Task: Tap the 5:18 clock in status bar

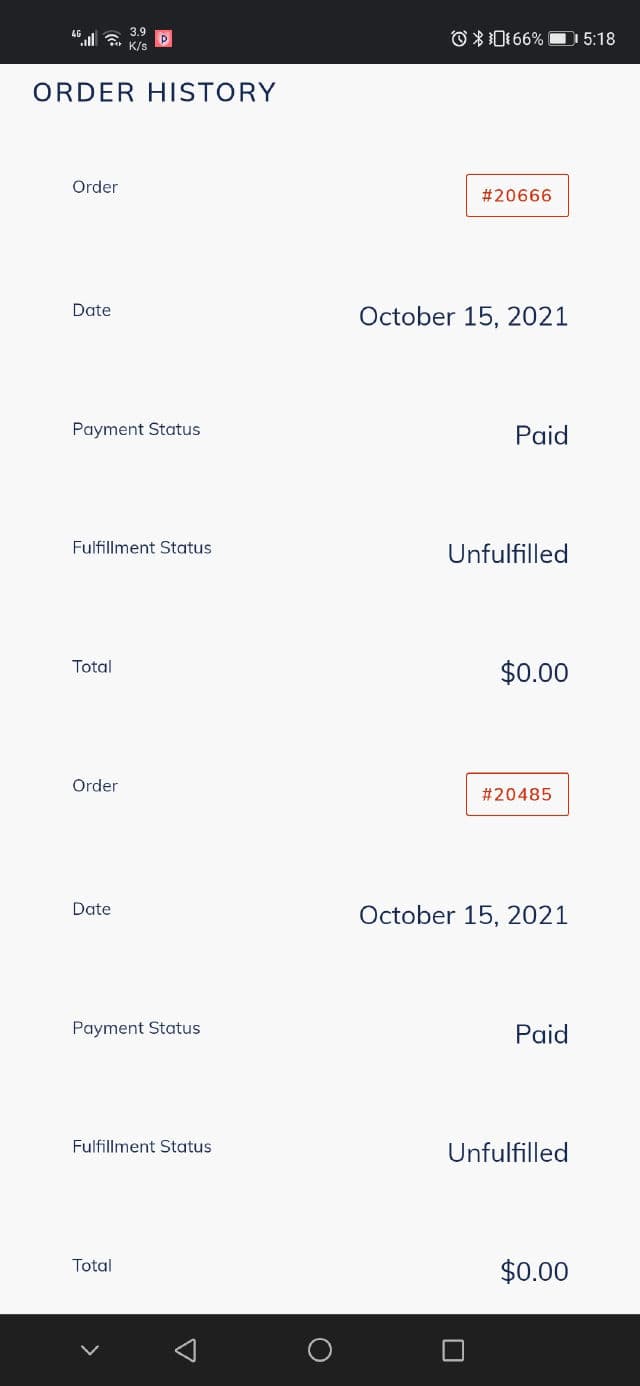Action: pos(599,39)
